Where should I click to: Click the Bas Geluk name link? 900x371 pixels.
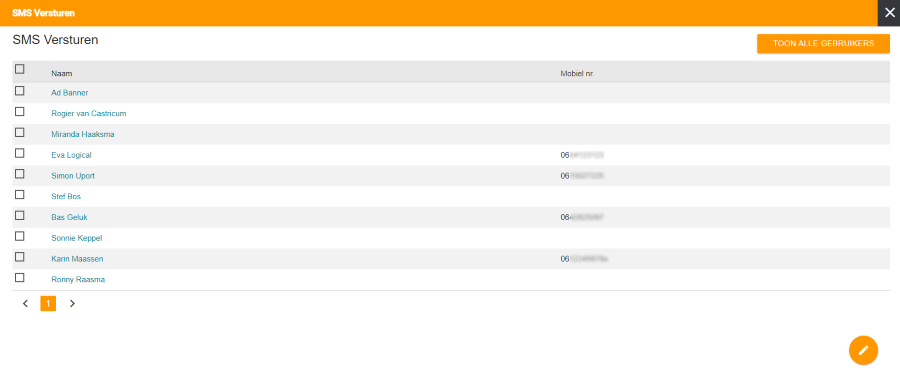coord(69,217)
